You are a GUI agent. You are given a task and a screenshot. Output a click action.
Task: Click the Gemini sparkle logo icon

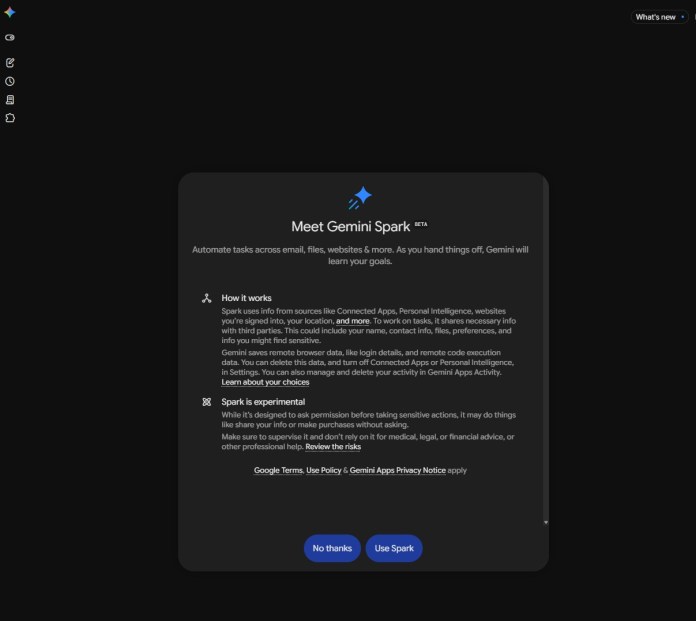pos(10,12)
